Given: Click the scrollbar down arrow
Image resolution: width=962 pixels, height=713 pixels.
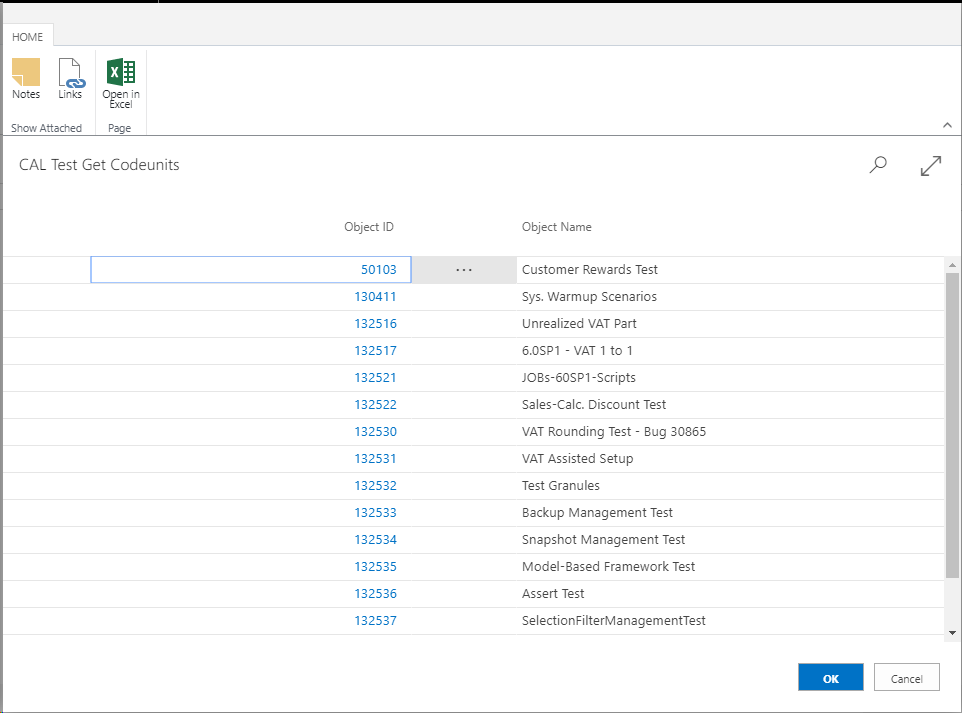Looking at the screenshot, I should (952, 633).
